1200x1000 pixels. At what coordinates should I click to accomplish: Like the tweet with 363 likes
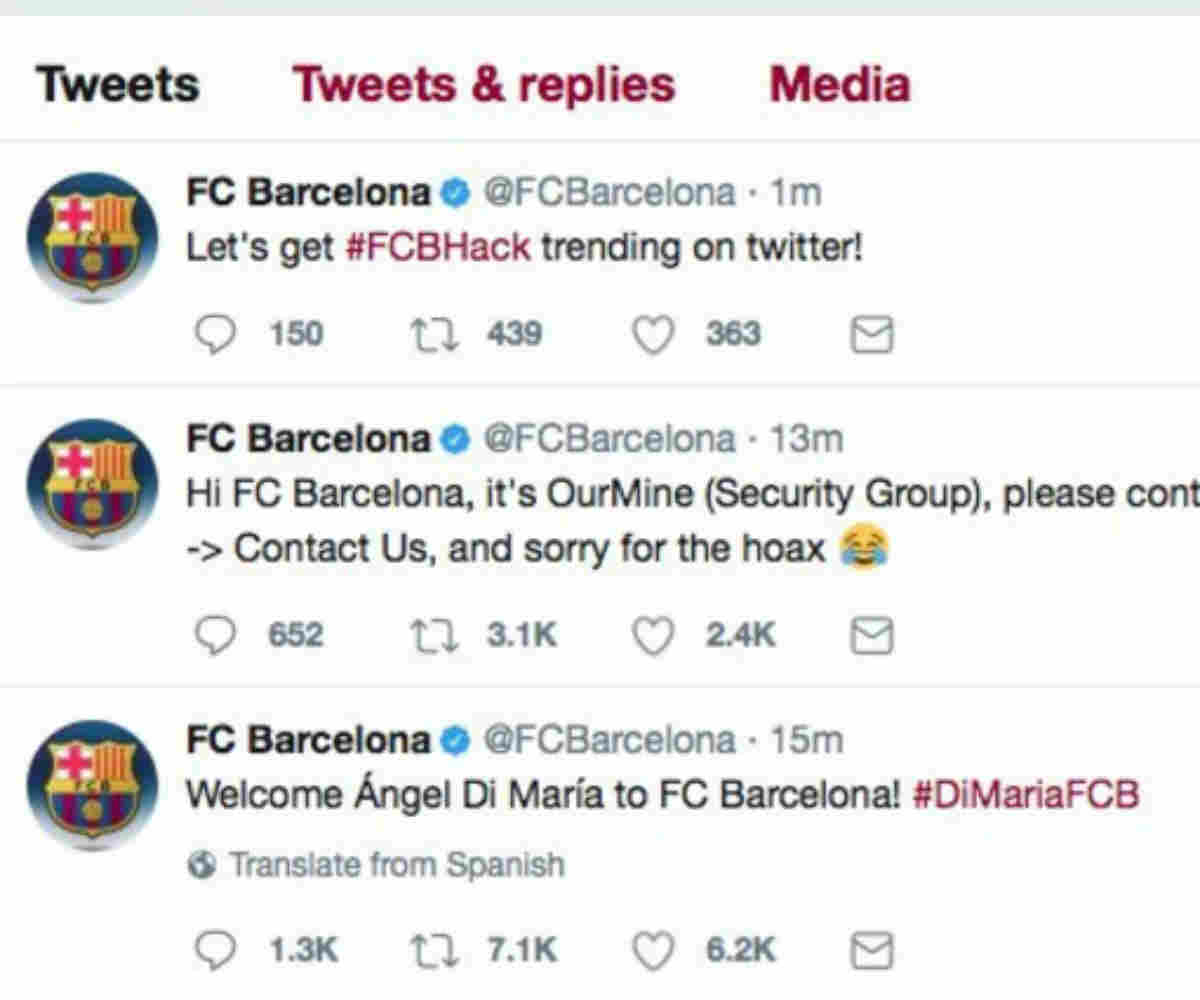point(655,335)
